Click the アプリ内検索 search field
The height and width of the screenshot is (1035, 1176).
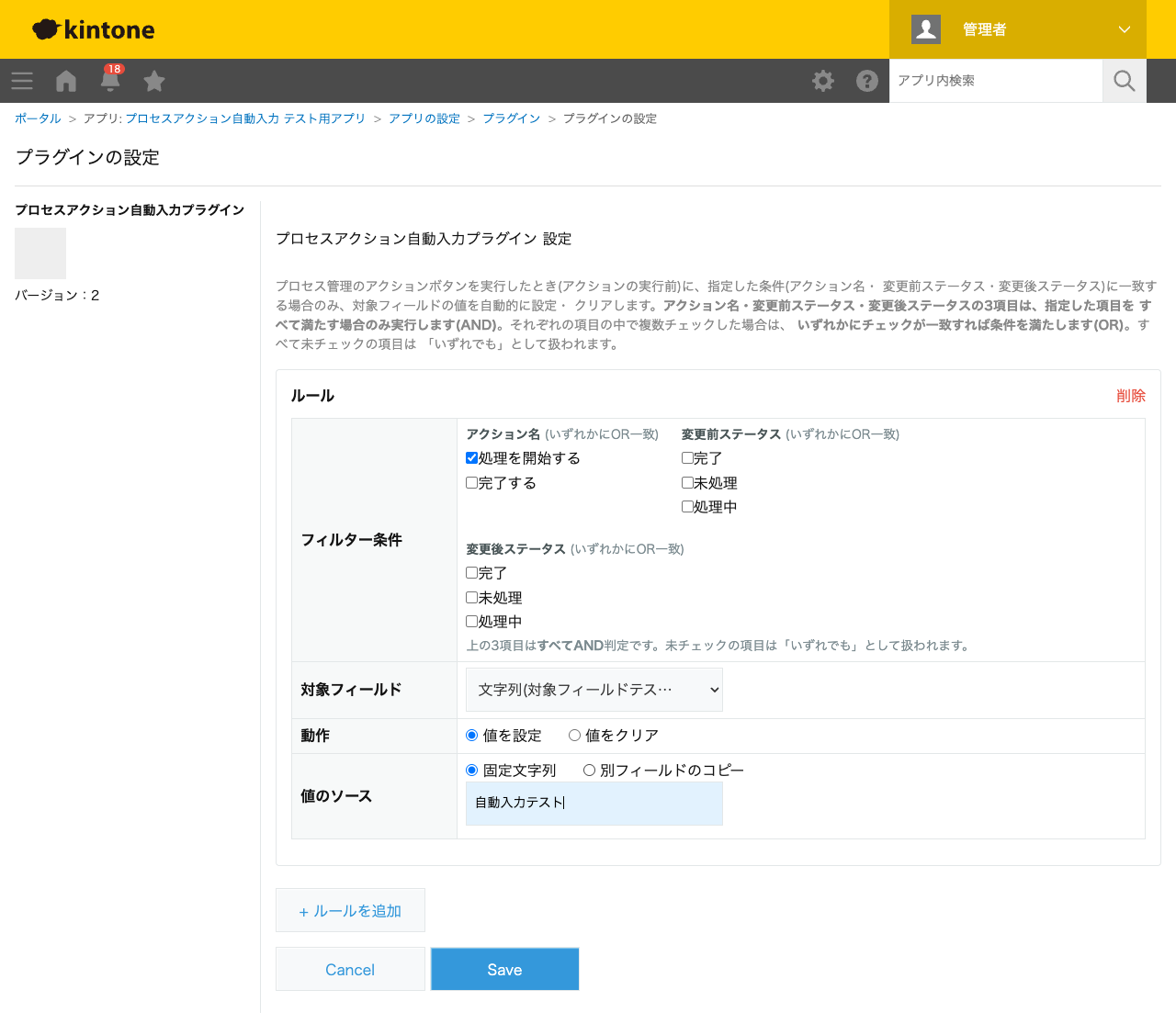[x=996, y=81]
